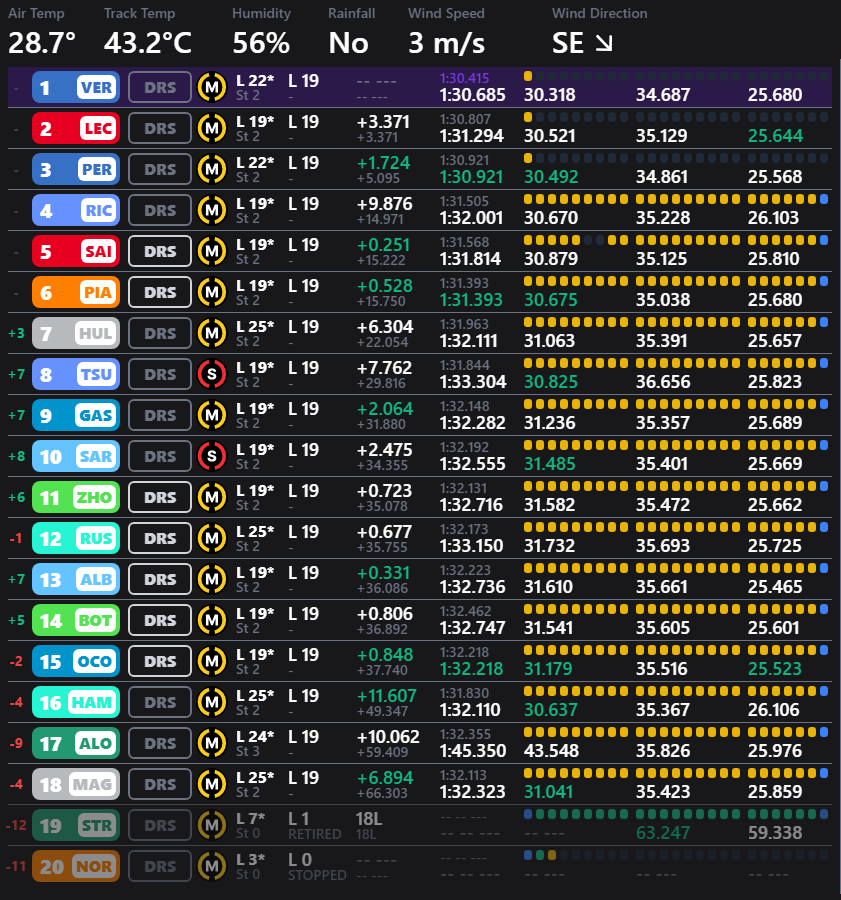Click the medium tyre icon in PIA's row
Screen dimensions: 841x900
click(x=212, y=292)
